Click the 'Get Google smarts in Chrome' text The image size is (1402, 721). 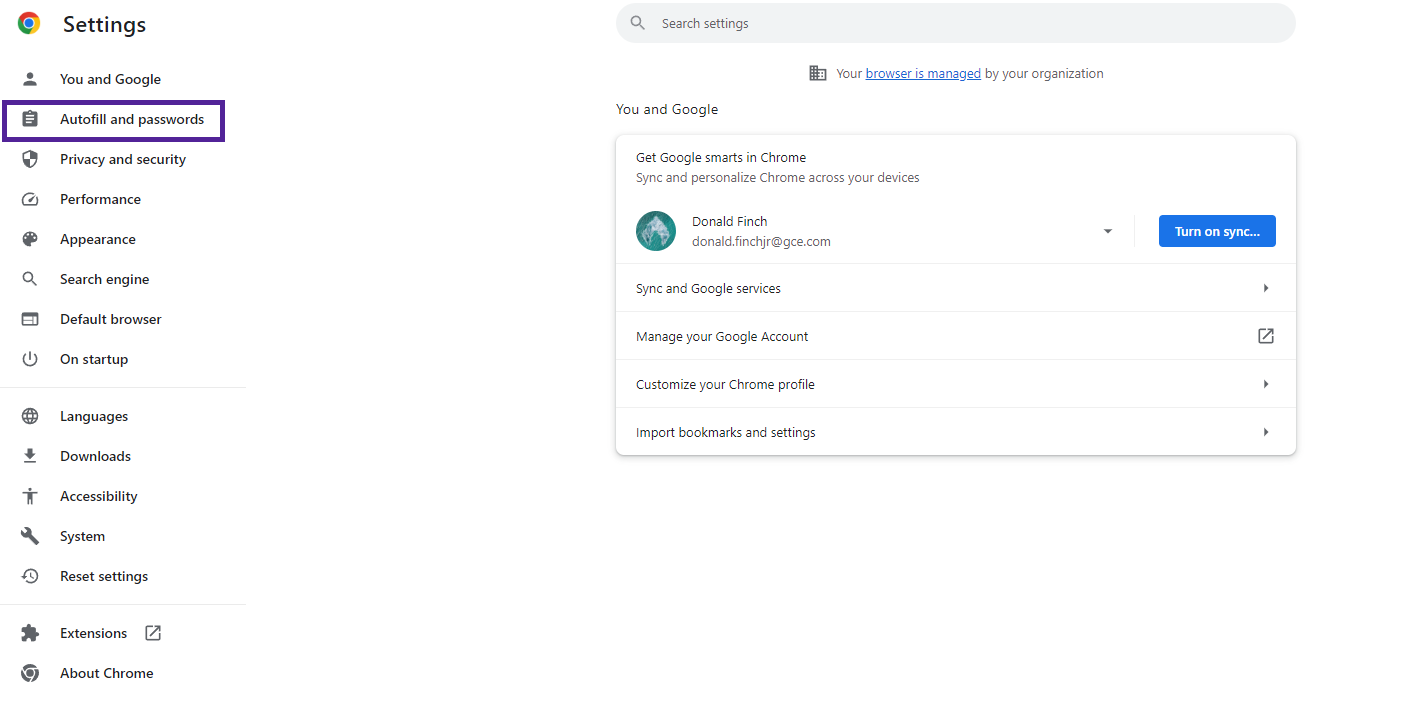(721, 157)
